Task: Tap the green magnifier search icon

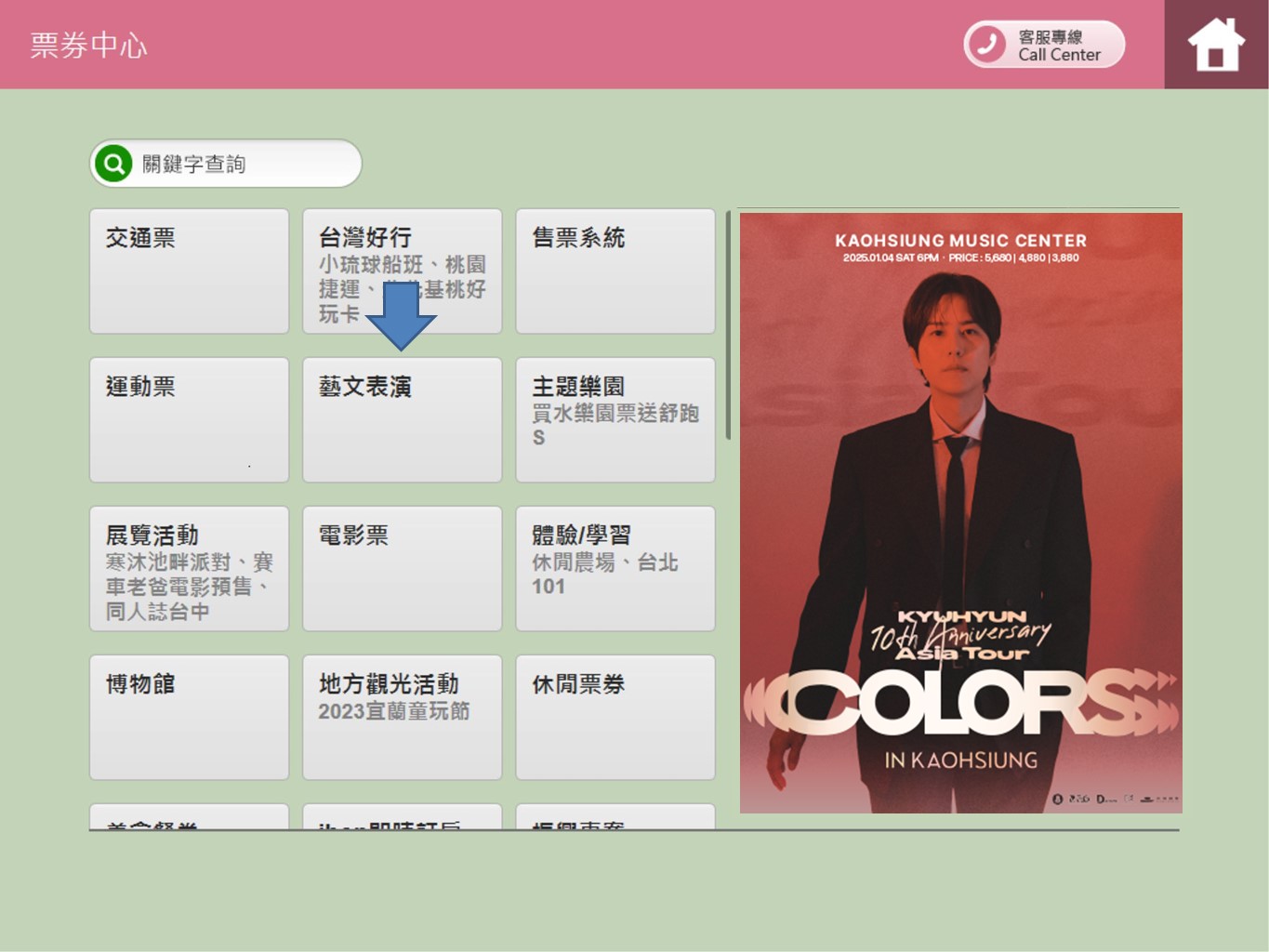Action: tap(113, 164)
